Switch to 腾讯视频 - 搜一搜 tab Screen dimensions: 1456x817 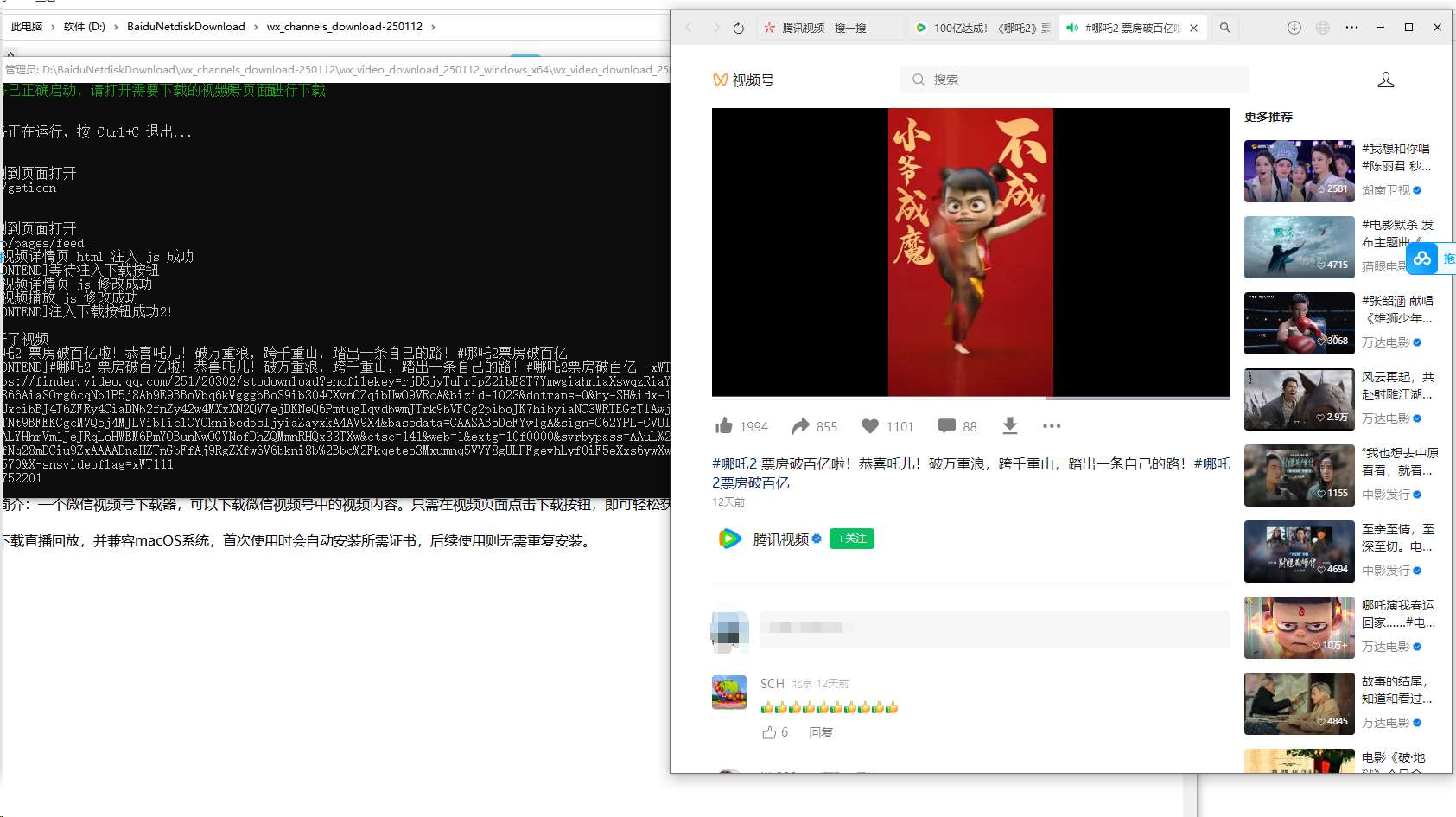pyautogui.click(x=831, y=28)
